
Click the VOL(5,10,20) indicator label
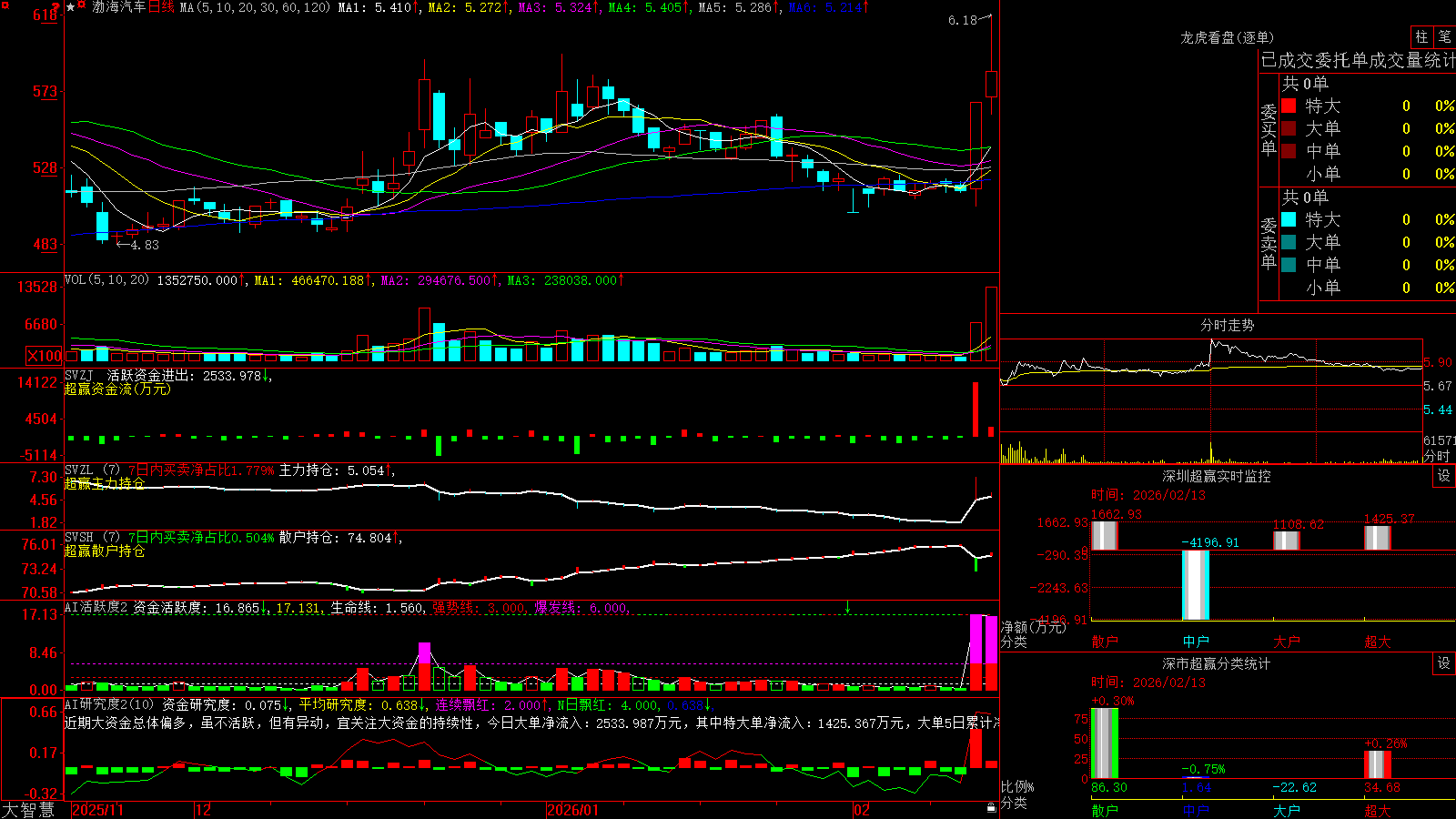coord(106,280)
